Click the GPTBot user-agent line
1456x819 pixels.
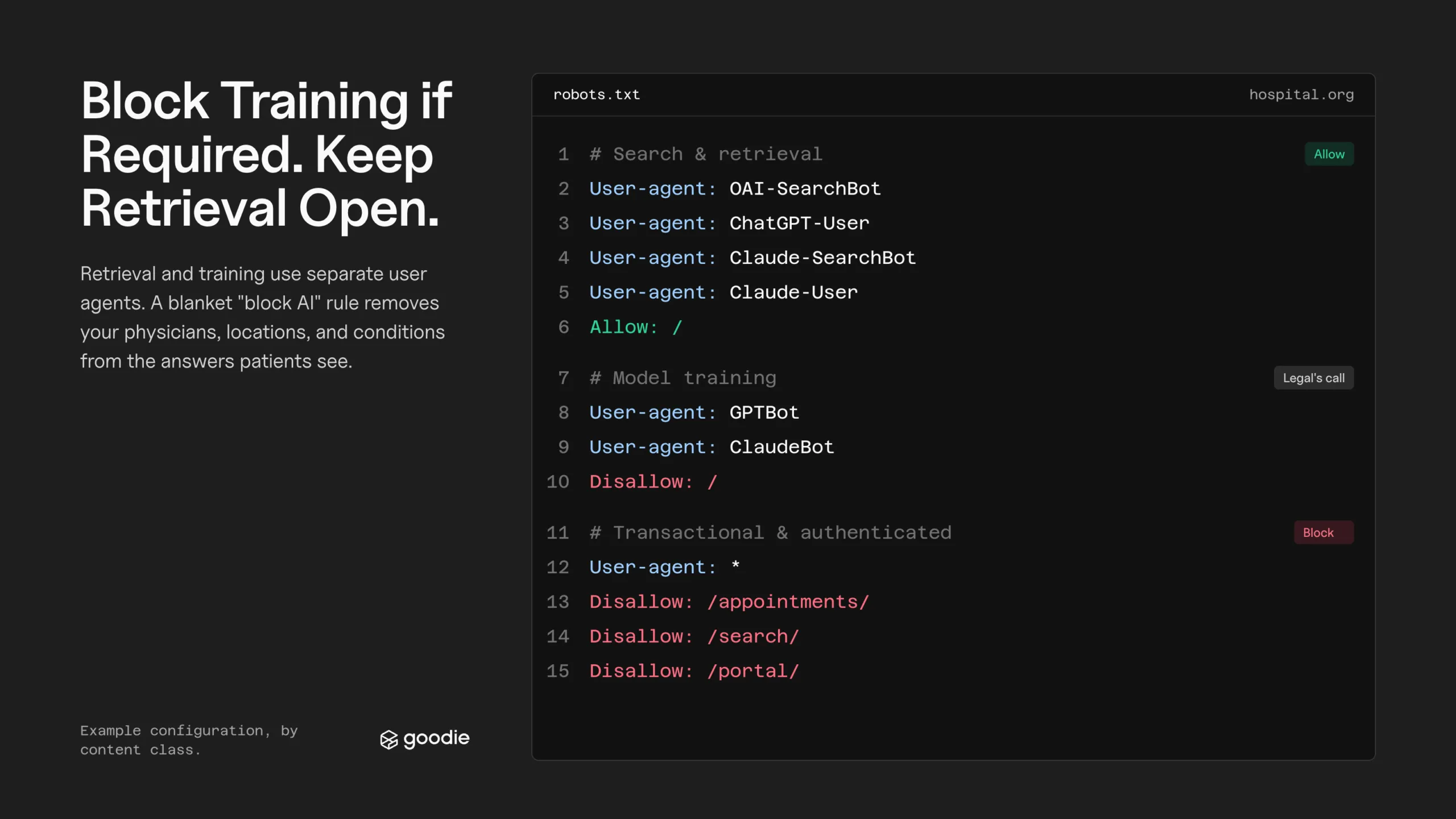click(x=694, y=412)
